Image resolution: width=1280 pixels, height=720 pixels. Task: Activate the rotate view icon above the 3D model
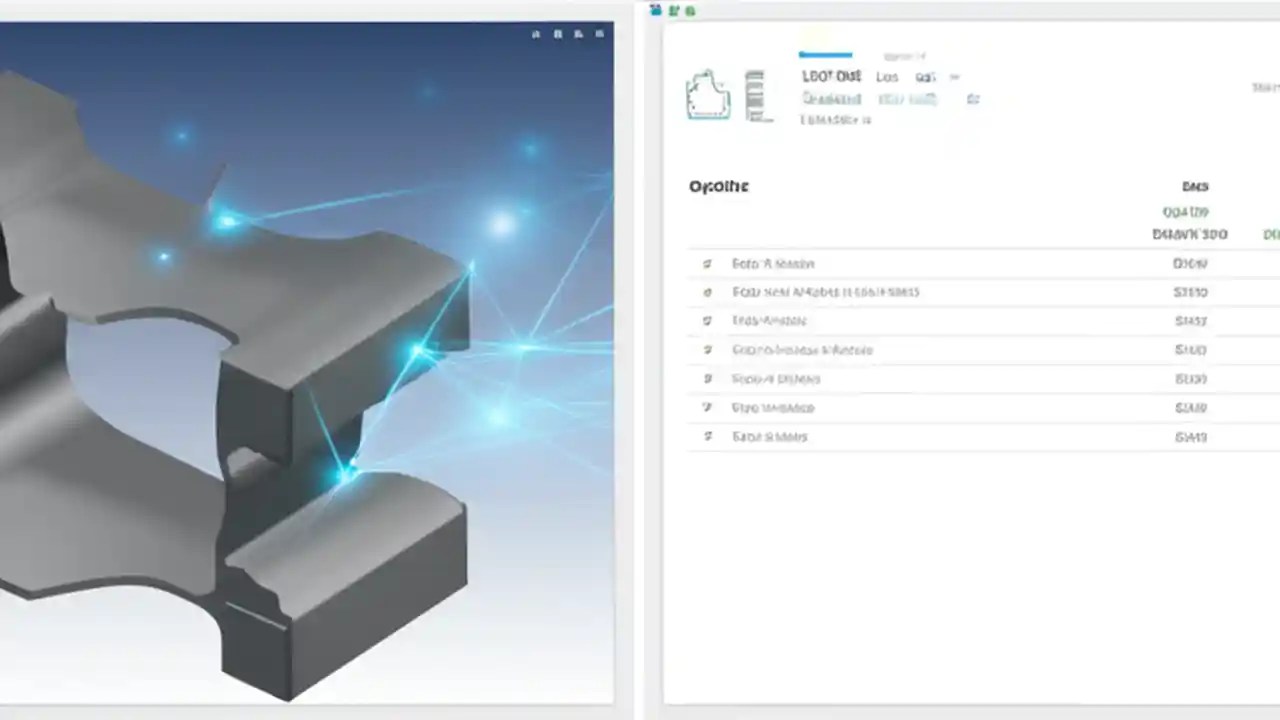click(557, 33)
